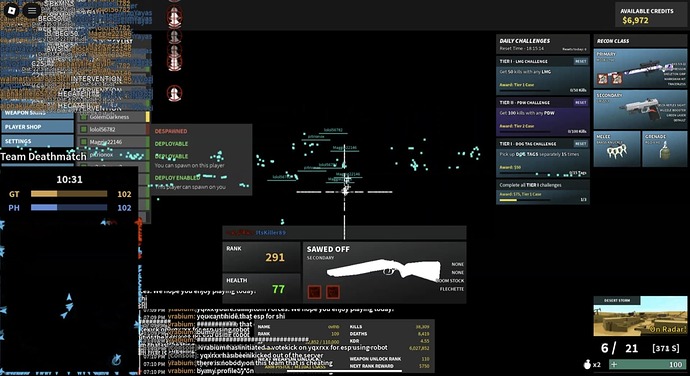Click the ammo counter 6 / 21
Image resolution: width=690 pixels, height=376 pixels.
pos(620,348)
